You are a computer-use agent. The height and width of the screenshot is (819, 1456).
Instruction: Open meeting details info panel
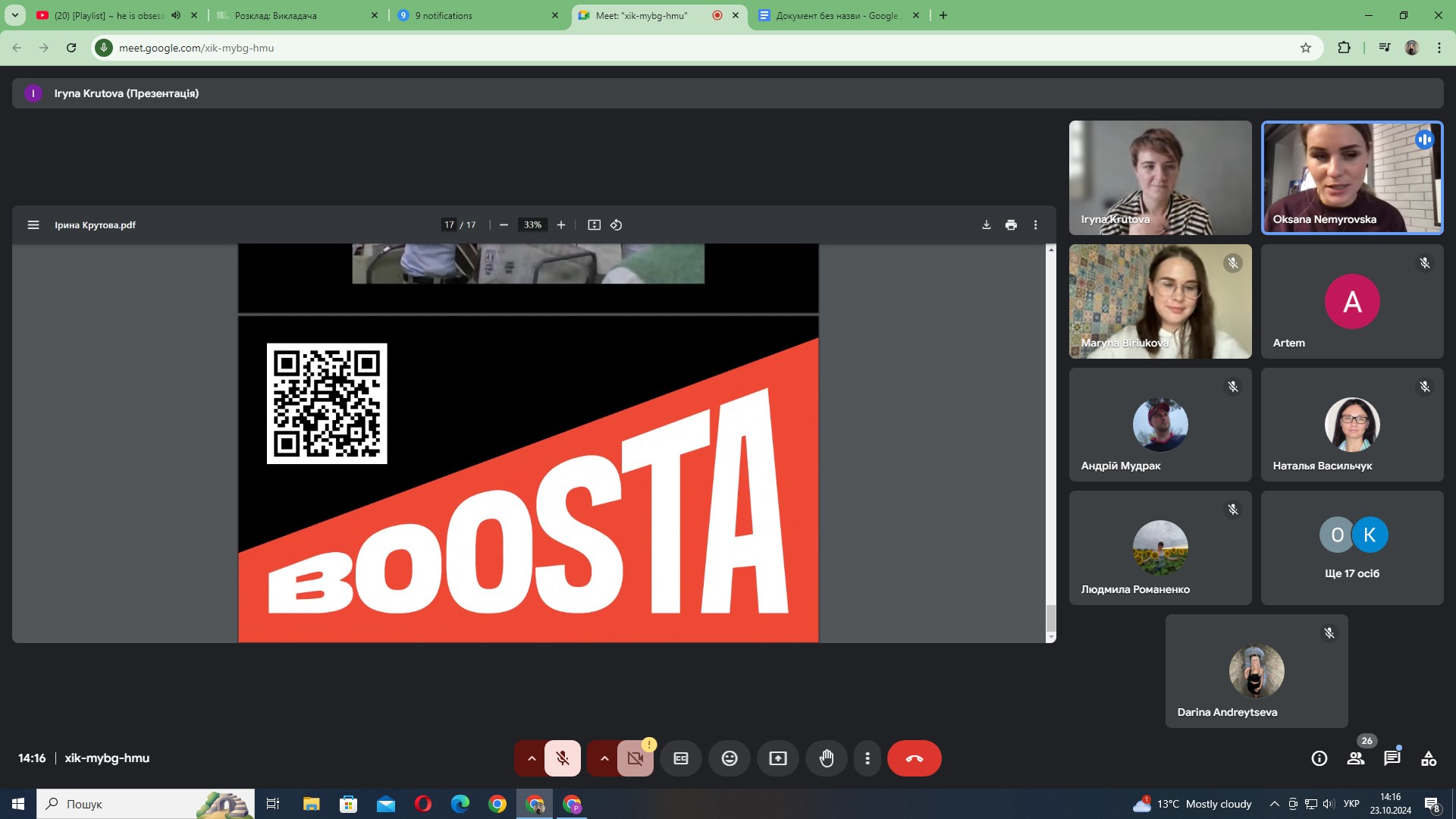(x=1319, y=758)
